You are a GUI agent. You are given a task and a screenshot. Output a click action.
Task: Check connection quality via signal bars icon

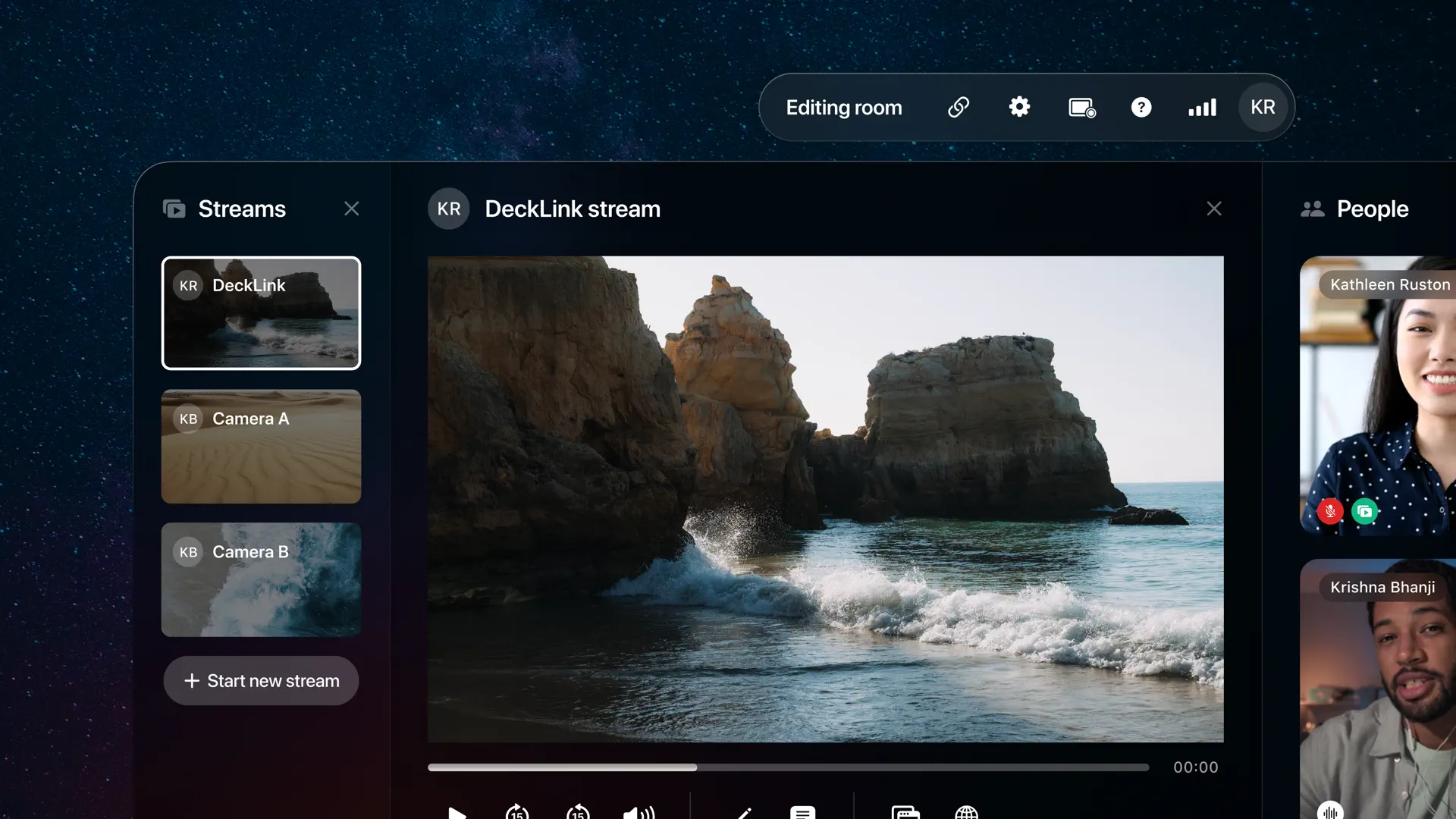point(1201,107)
